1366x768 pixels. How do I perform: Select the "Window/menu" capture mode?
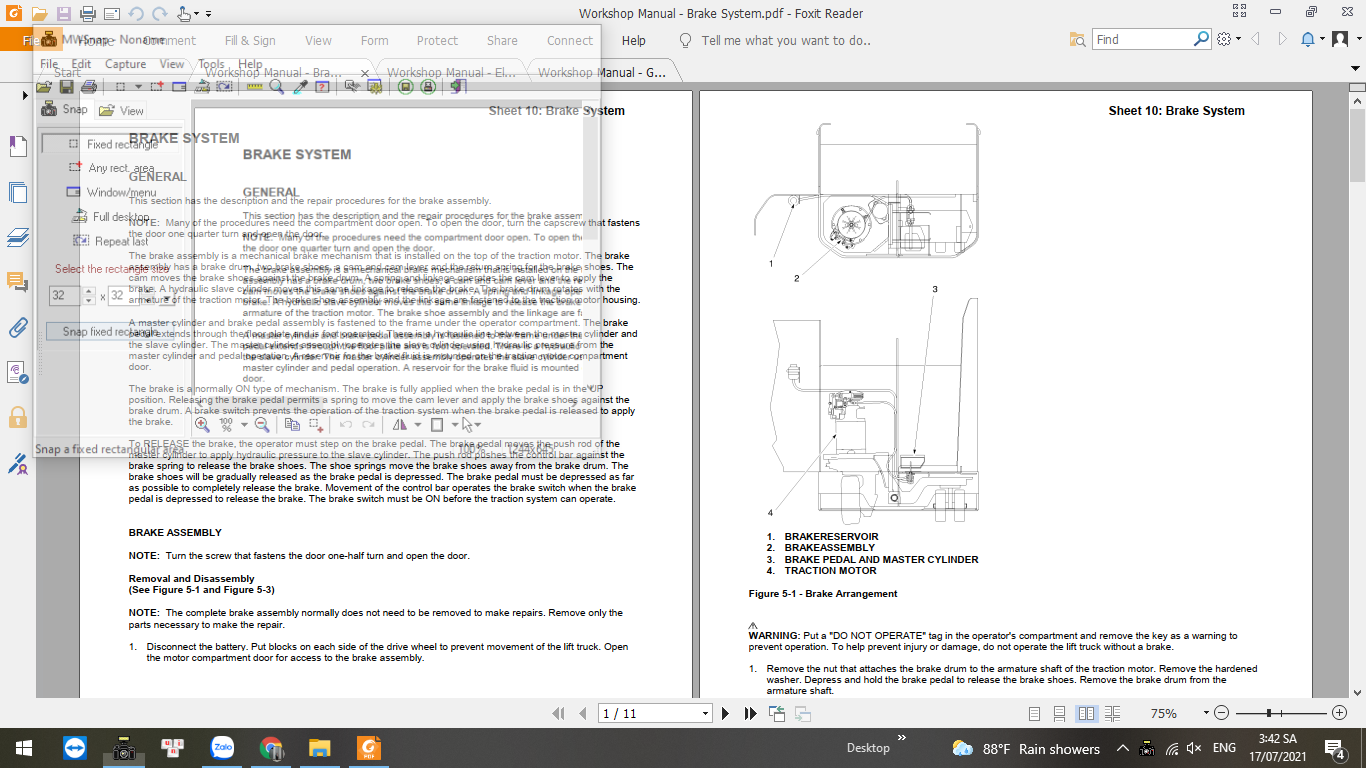(121, 192)
